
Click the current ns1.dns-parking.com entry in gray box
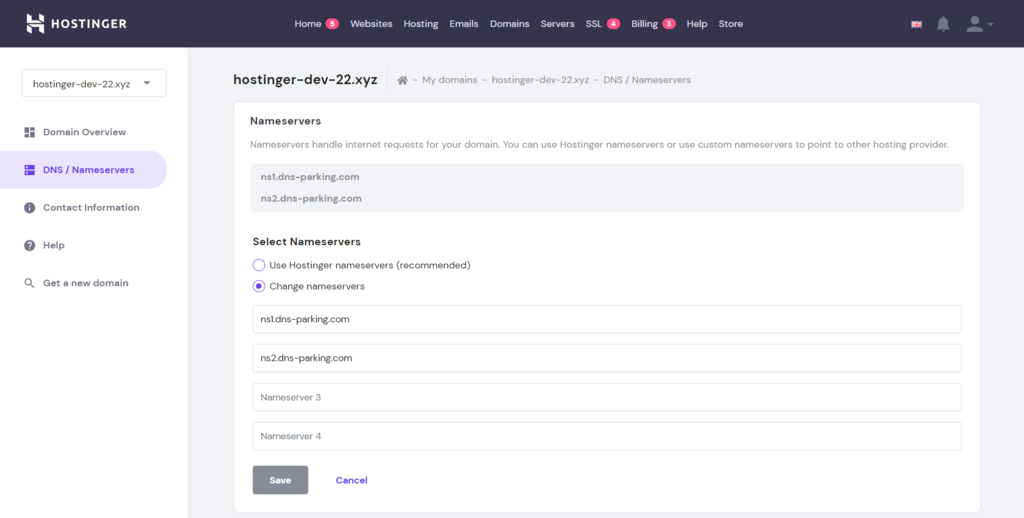tap(310, 177)
